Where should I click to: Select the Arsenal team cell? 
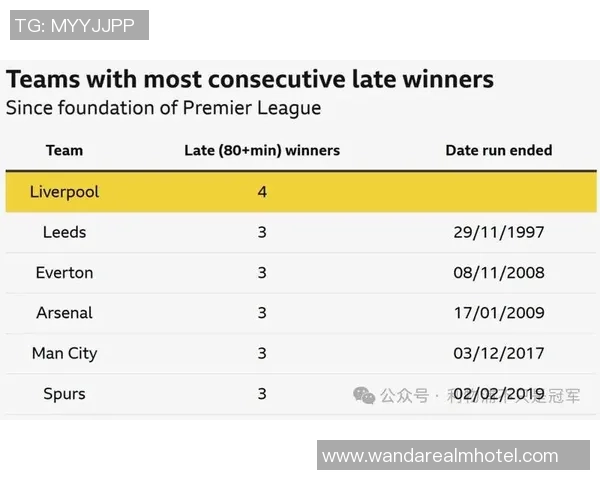click(64, 313)
